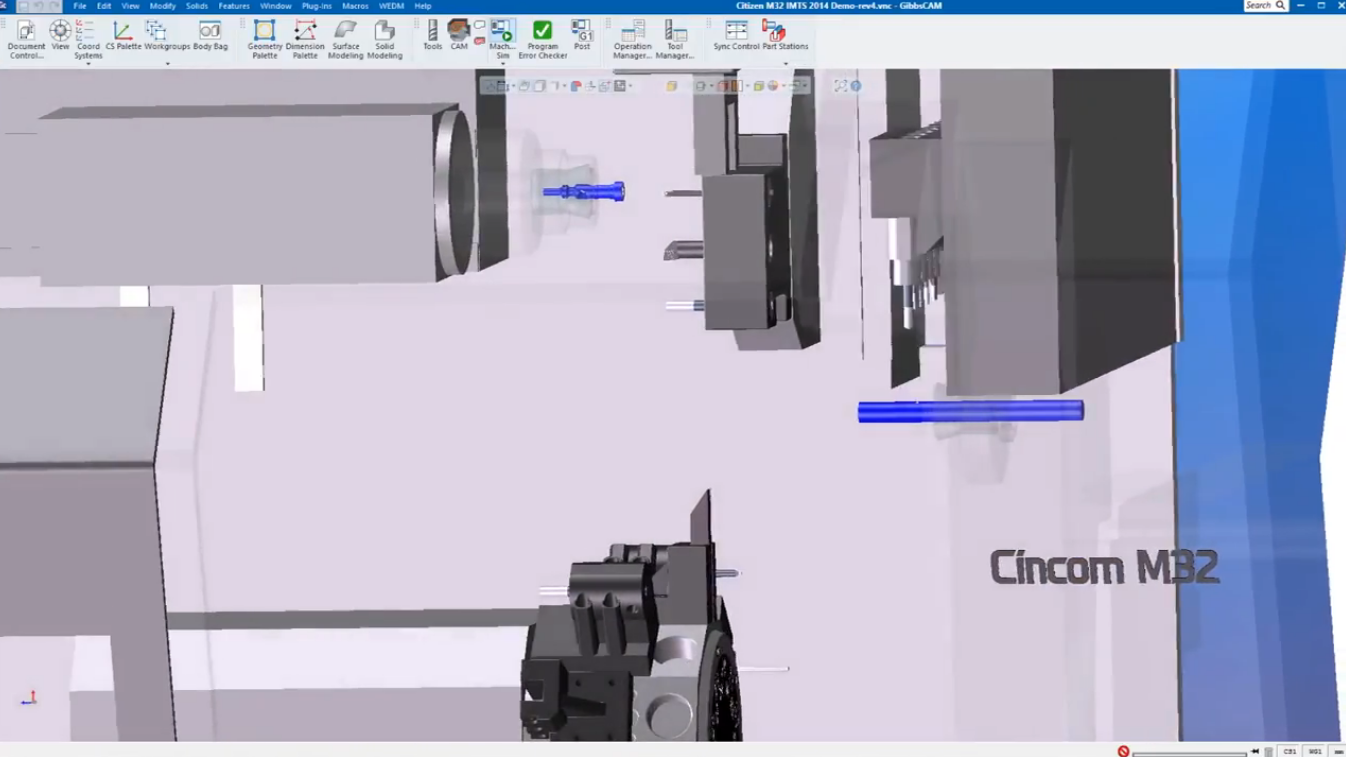Open the Modify menu

pyautogui.click(x=162, y=6)
